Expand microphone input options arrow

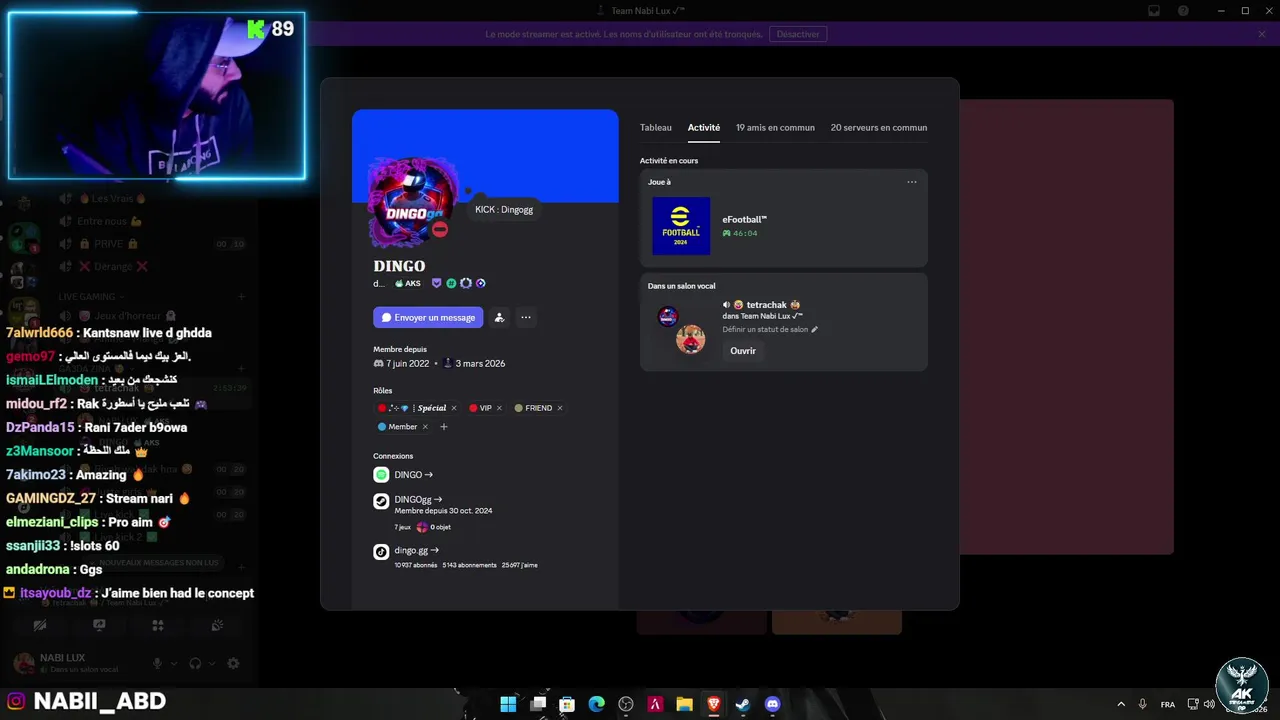tap(174, 663)
